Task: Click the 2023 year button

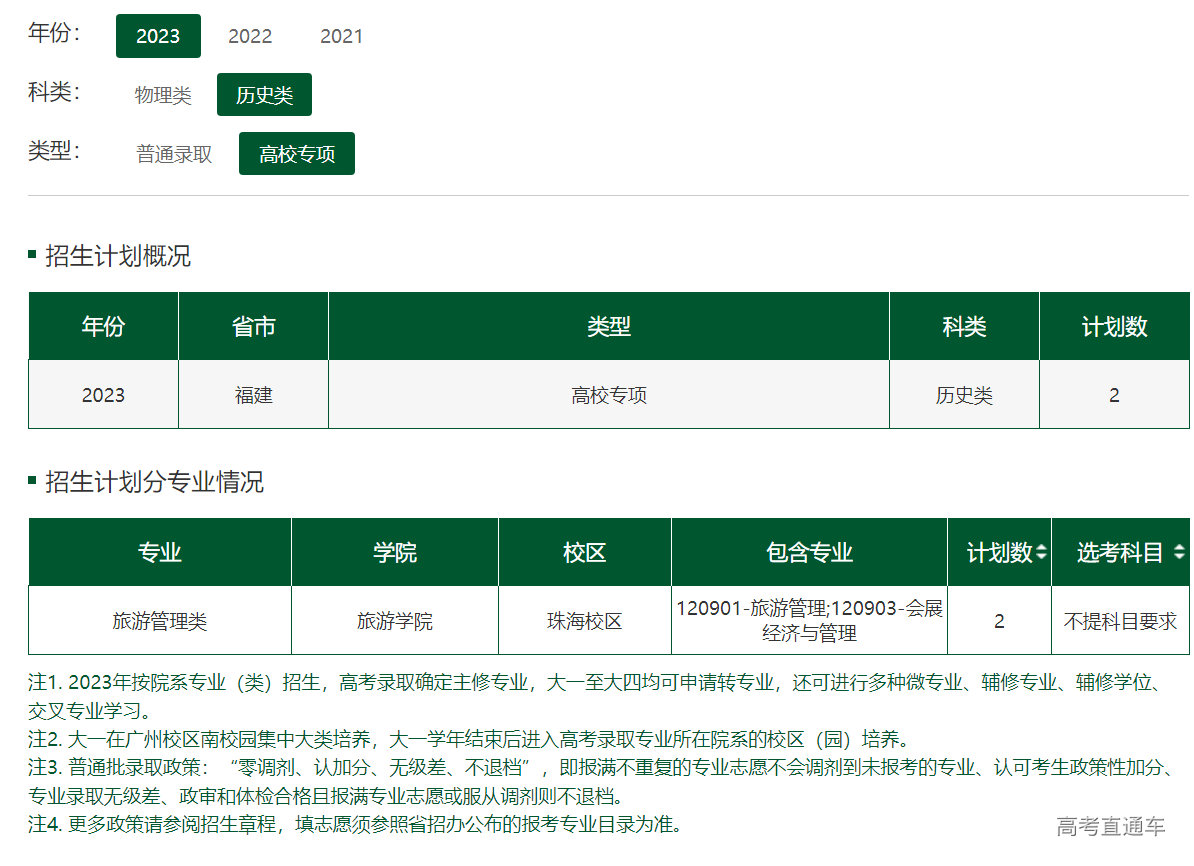Action: pyautogui.click(x=158, y=36)
